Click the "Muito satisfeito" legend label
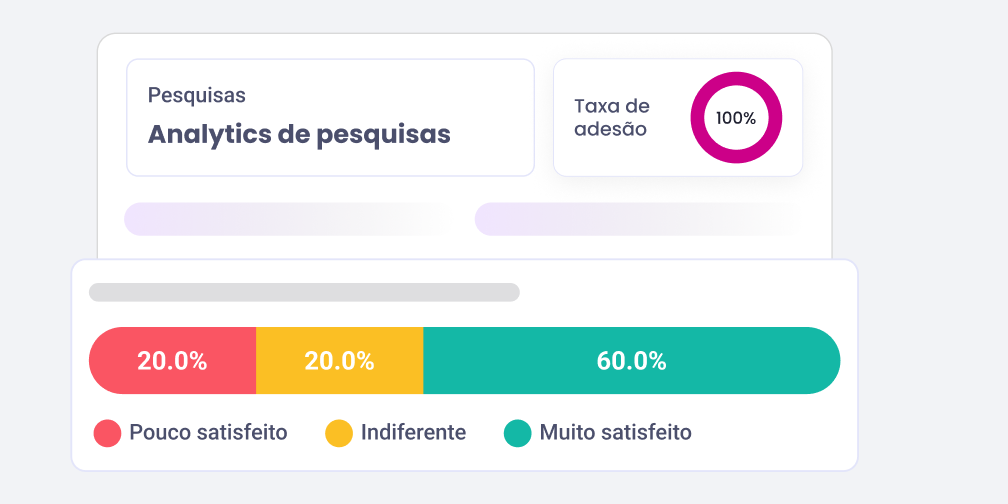The width and height of the screenshot is (1008, 504). tap(615, 433)
